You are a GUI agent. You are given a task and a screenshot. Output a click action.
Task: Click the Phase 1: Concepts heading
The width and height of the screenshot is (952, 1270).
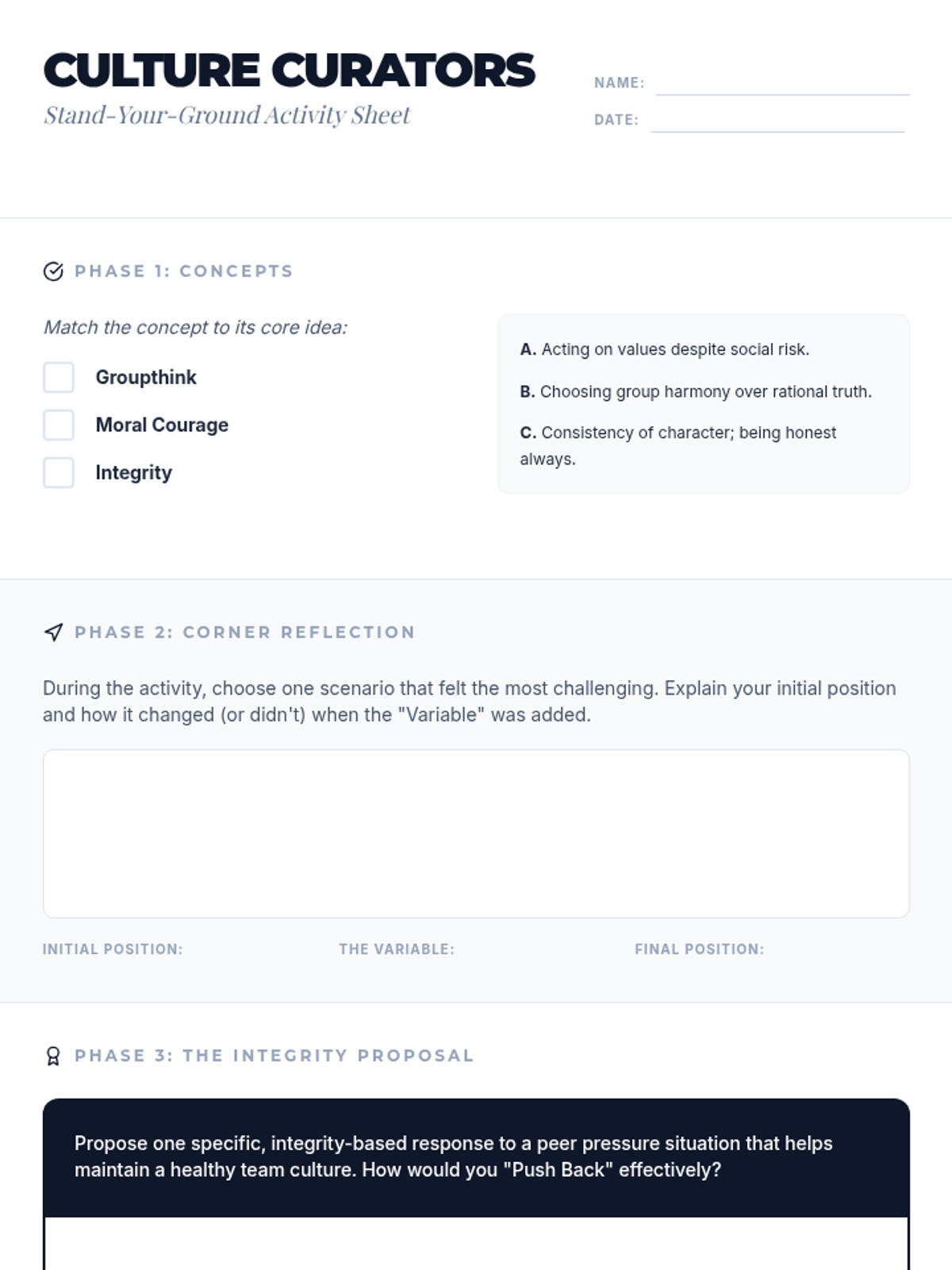(184, 271)
